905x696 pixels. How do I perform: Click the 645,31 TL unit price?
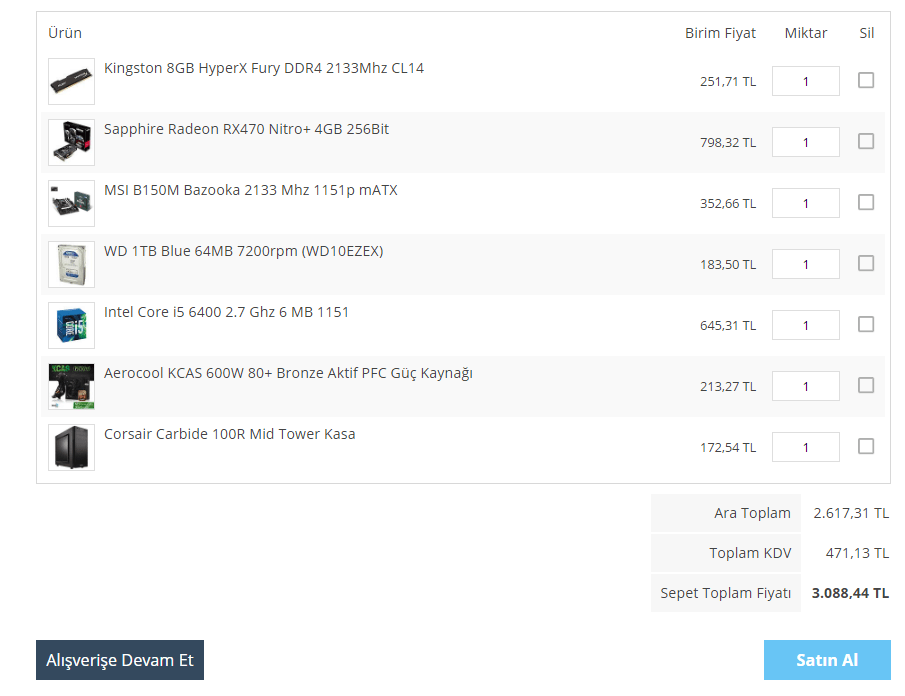pos(728,326)
